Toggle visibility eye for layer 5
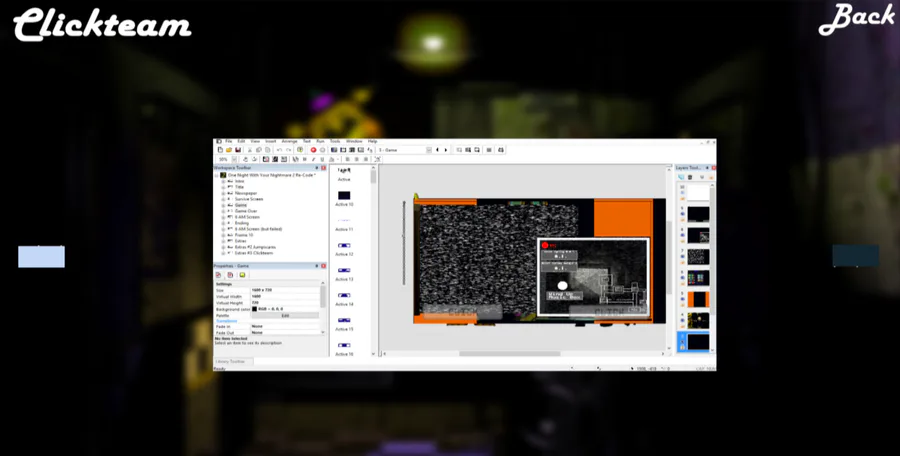Viewport: 900px width, 456px height. coord(682,299)
